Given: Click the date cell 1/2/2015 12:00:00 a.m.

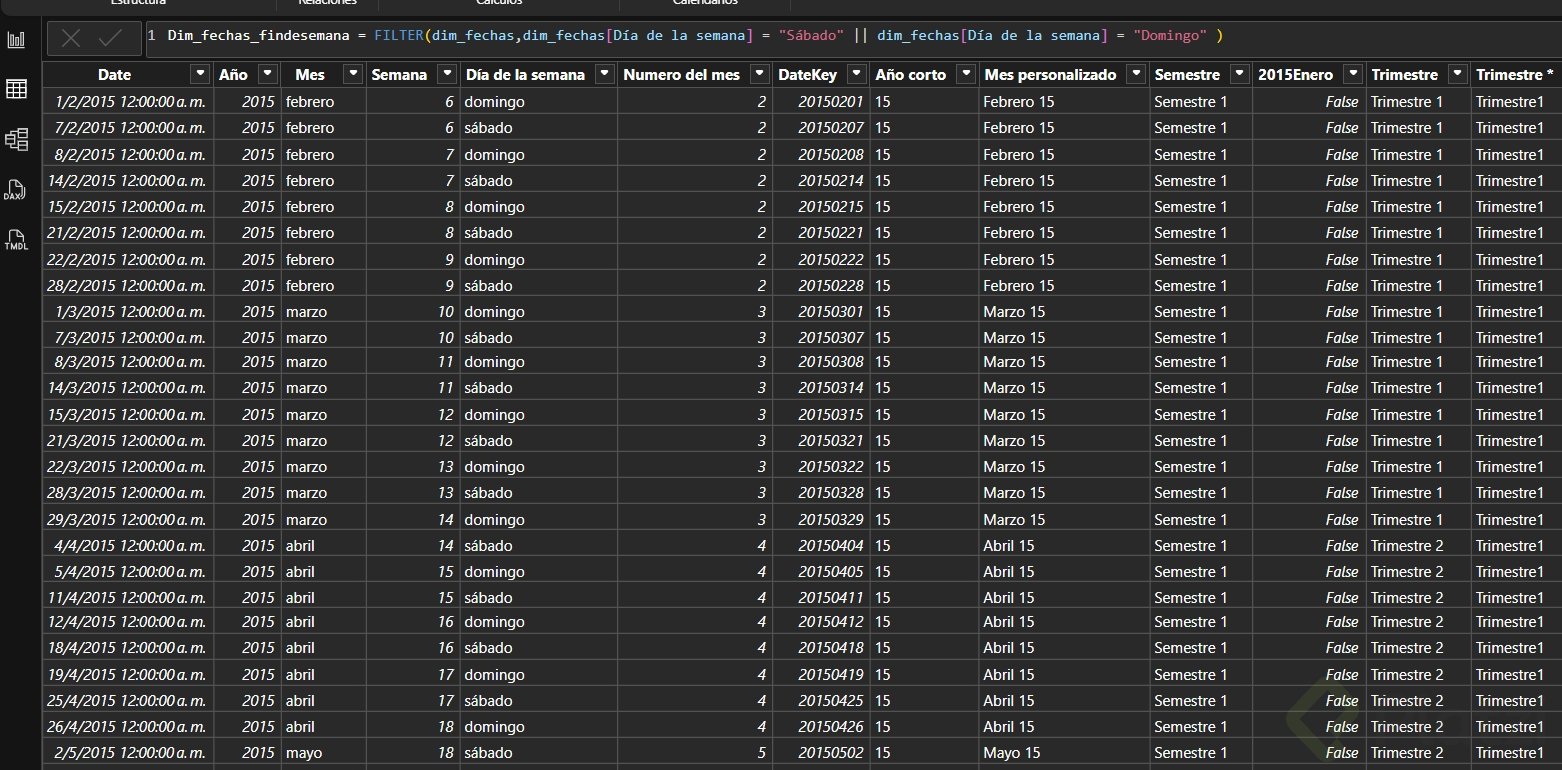Looking at the screenshot, I should click(127, 101).
